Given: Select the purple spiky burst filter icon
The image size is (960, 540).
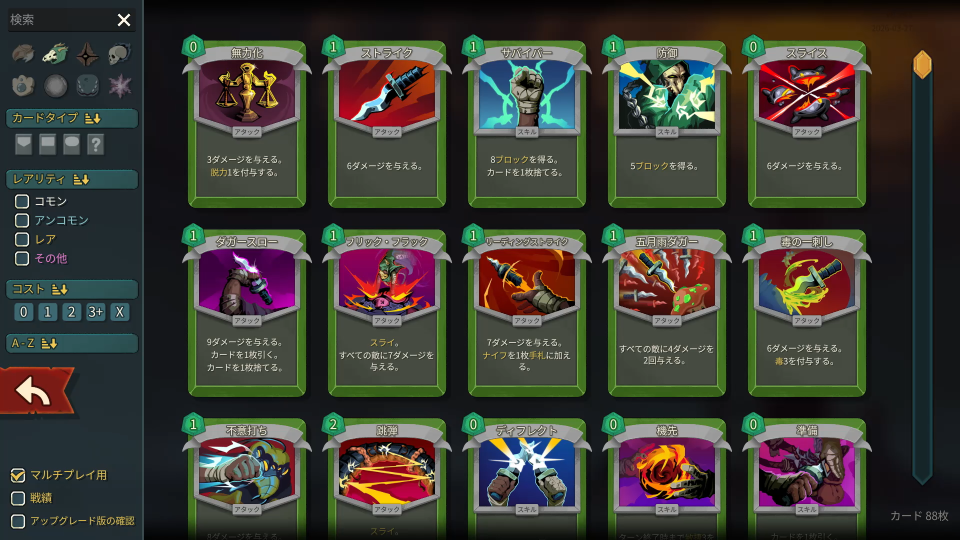Looking at the screenshot, I should tap(120, 86).
